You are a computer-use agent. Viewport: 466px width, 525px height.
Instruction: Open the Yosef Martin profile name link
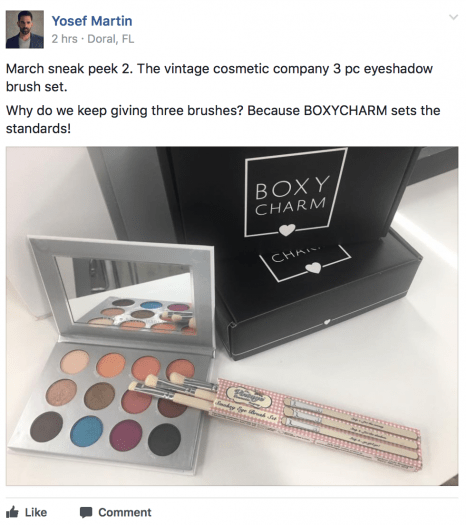(92, 21)
